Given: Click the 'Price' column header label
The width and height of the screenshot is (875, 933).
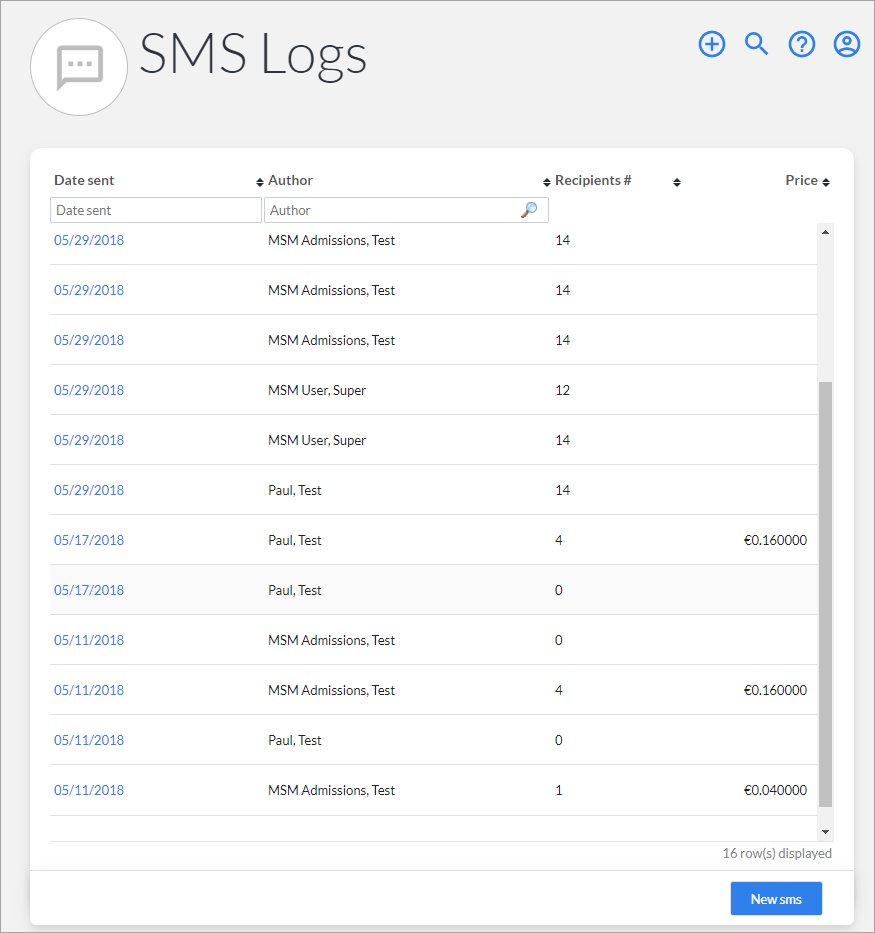Looking at the screenshot, I should point(801,180).
